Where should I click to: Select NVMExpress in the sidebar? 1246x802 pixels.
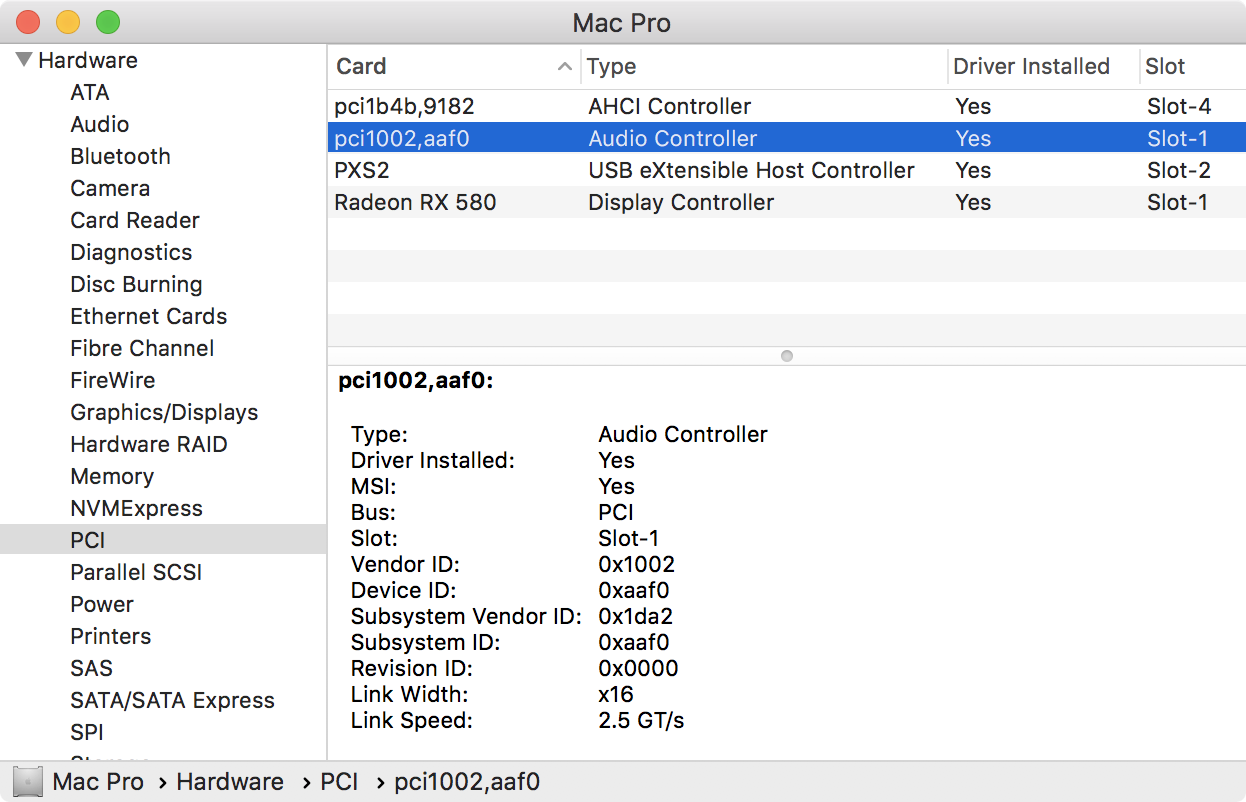[136, 508]
